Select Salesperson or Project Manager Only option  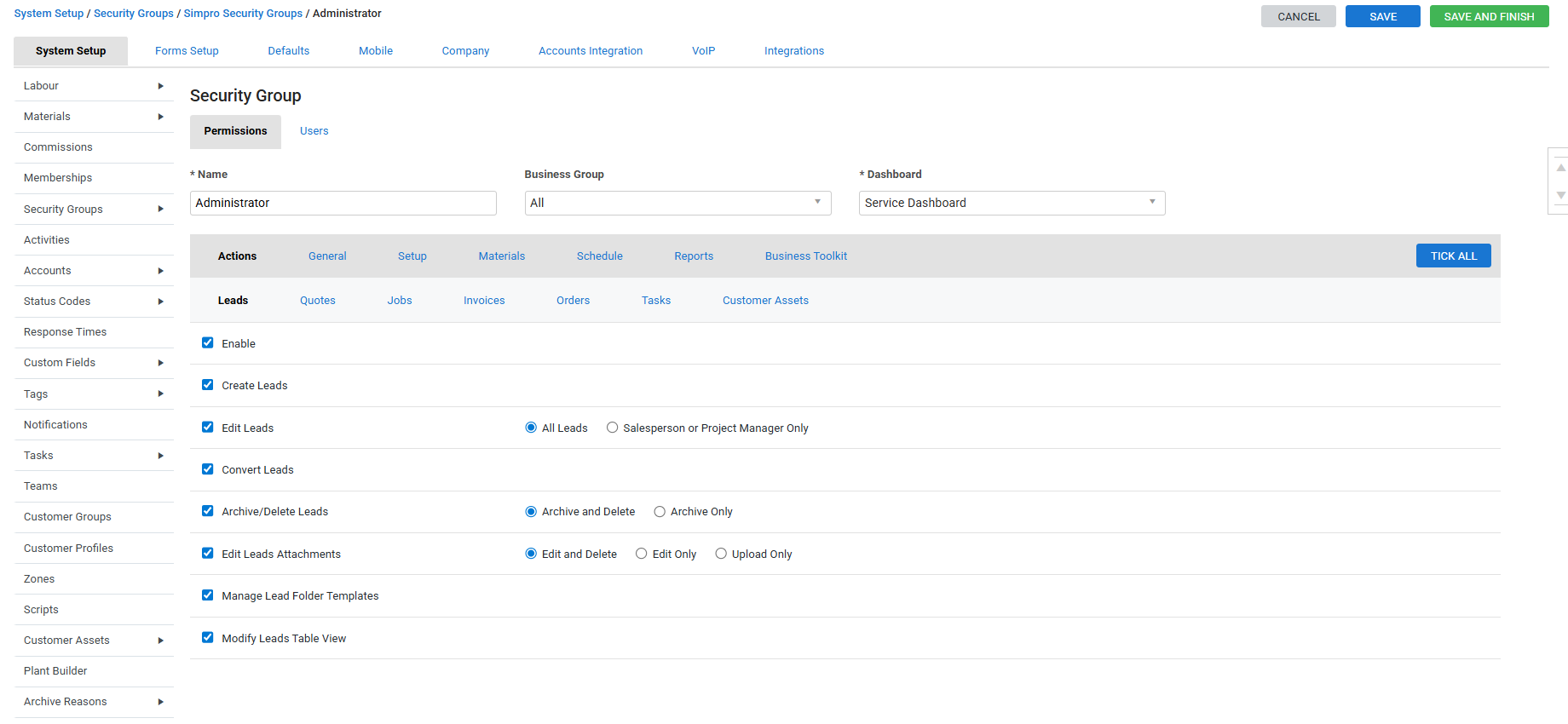click(612, 428)
